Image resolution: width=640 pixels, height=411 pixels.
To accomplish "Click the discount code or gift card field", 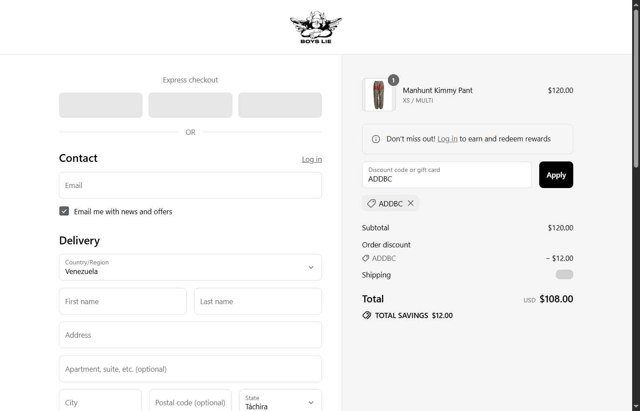I will 447,175.
